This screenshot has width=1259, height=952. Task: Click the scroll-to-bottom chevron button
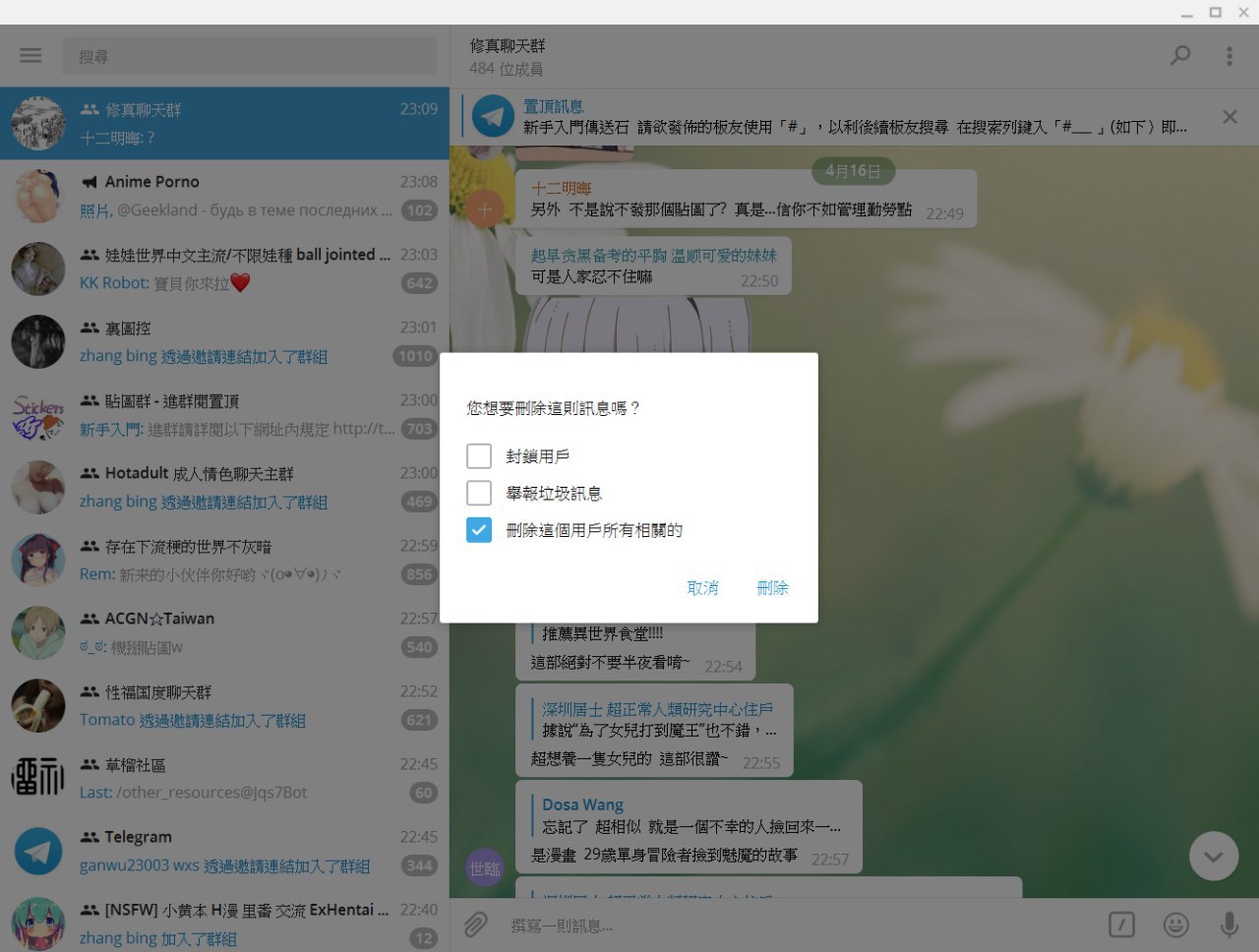tap(1213, 857)
